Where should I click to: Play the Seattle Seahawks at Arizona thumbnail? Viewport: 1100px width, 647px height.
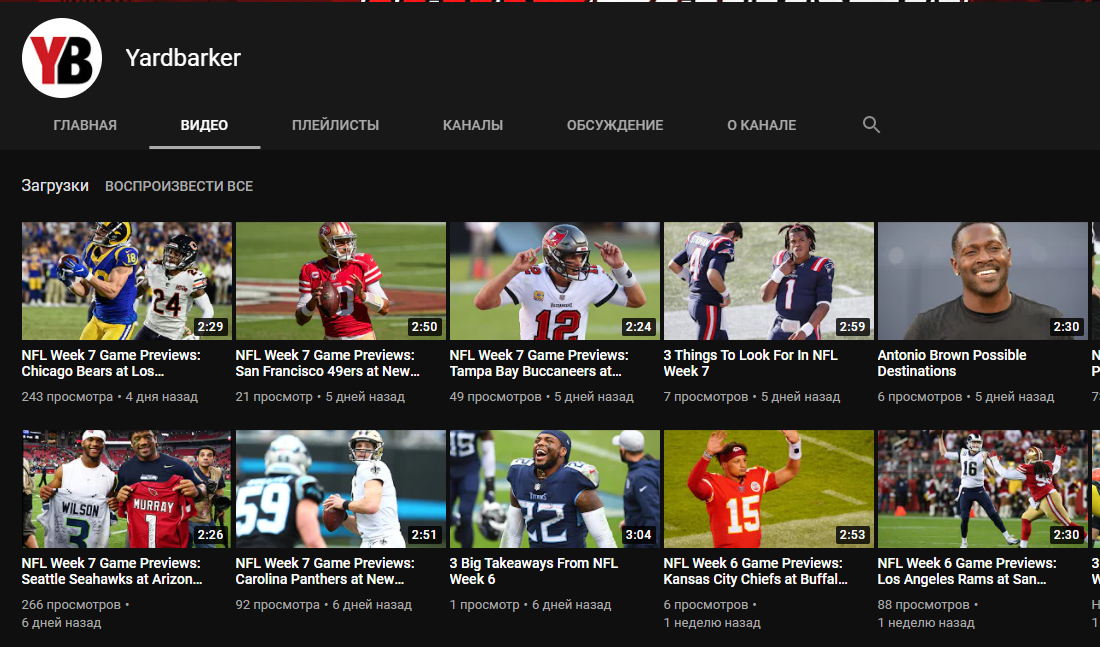[126, 489]
